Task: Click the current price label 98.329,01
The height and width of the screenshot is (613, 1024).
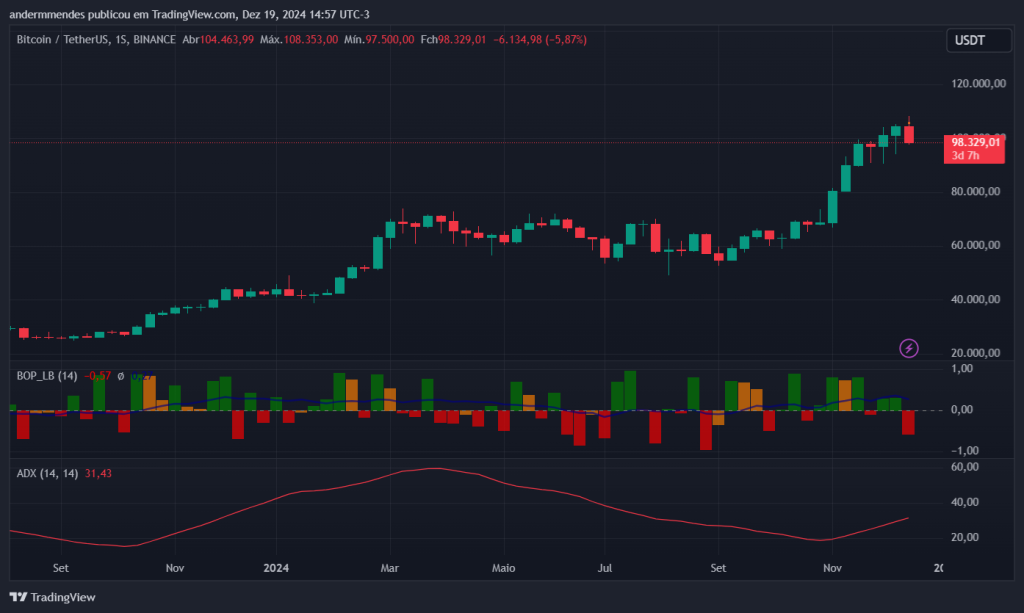Action: (975, 142)
